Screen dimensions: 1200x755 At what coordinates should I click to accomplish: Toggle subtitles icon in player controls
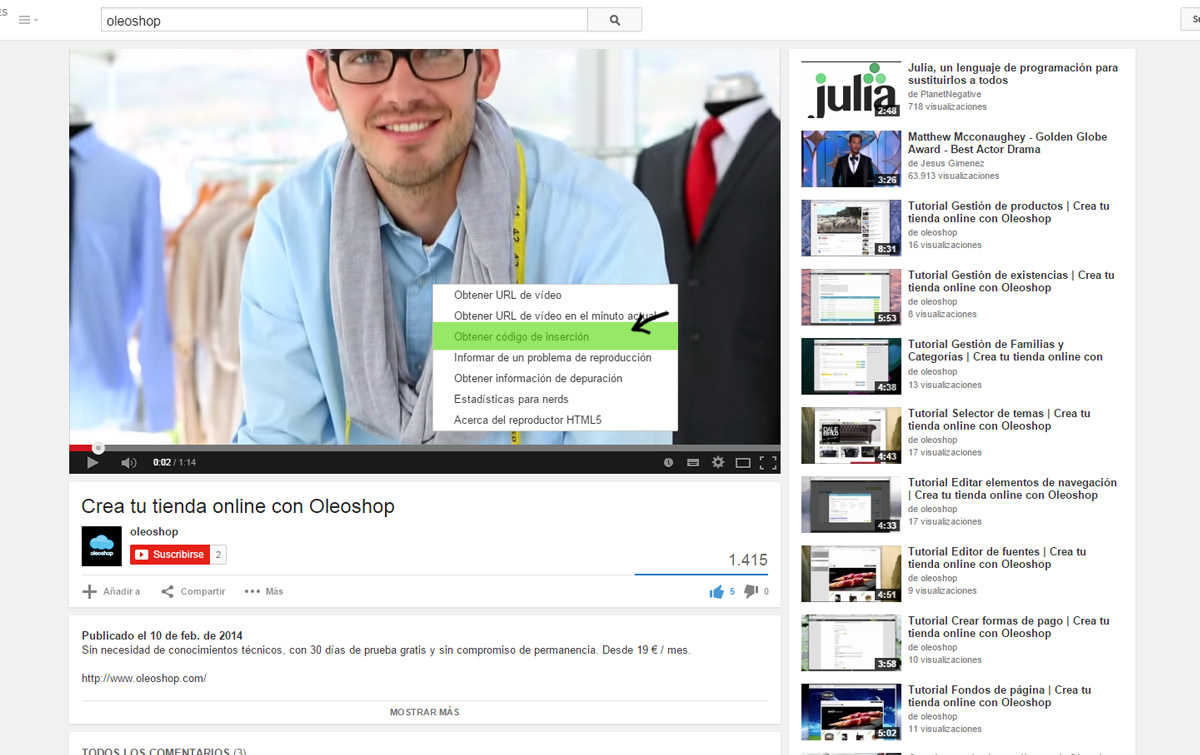(693, 463)
